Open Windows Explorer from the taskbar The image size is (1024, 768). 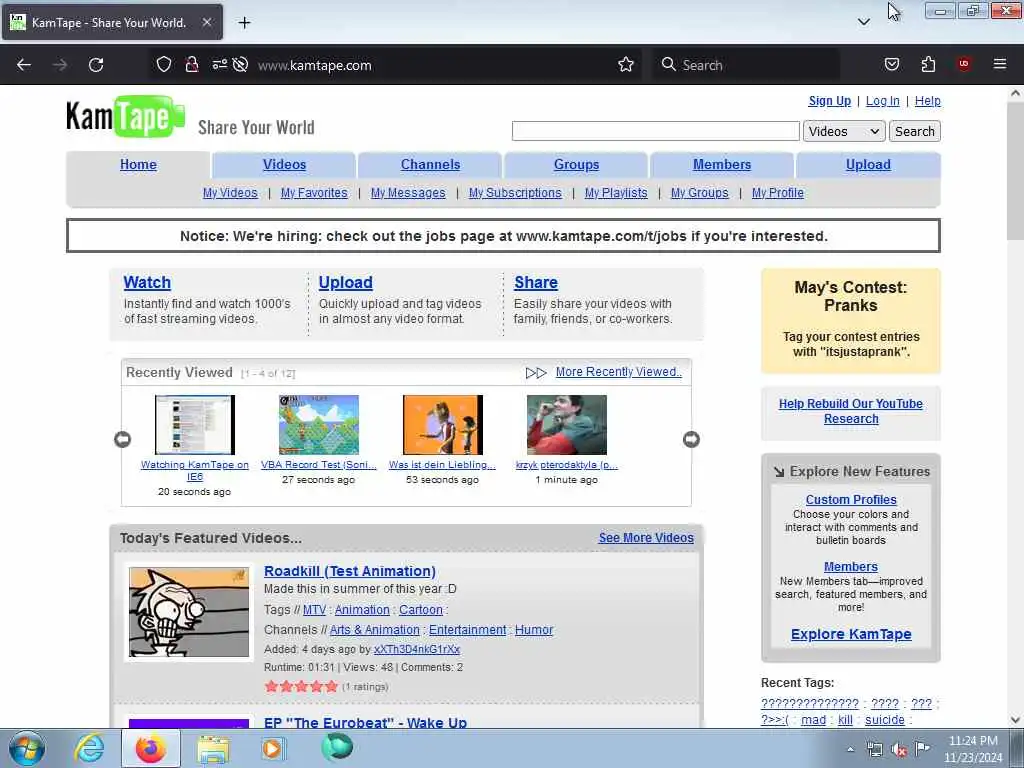point(214,749)
